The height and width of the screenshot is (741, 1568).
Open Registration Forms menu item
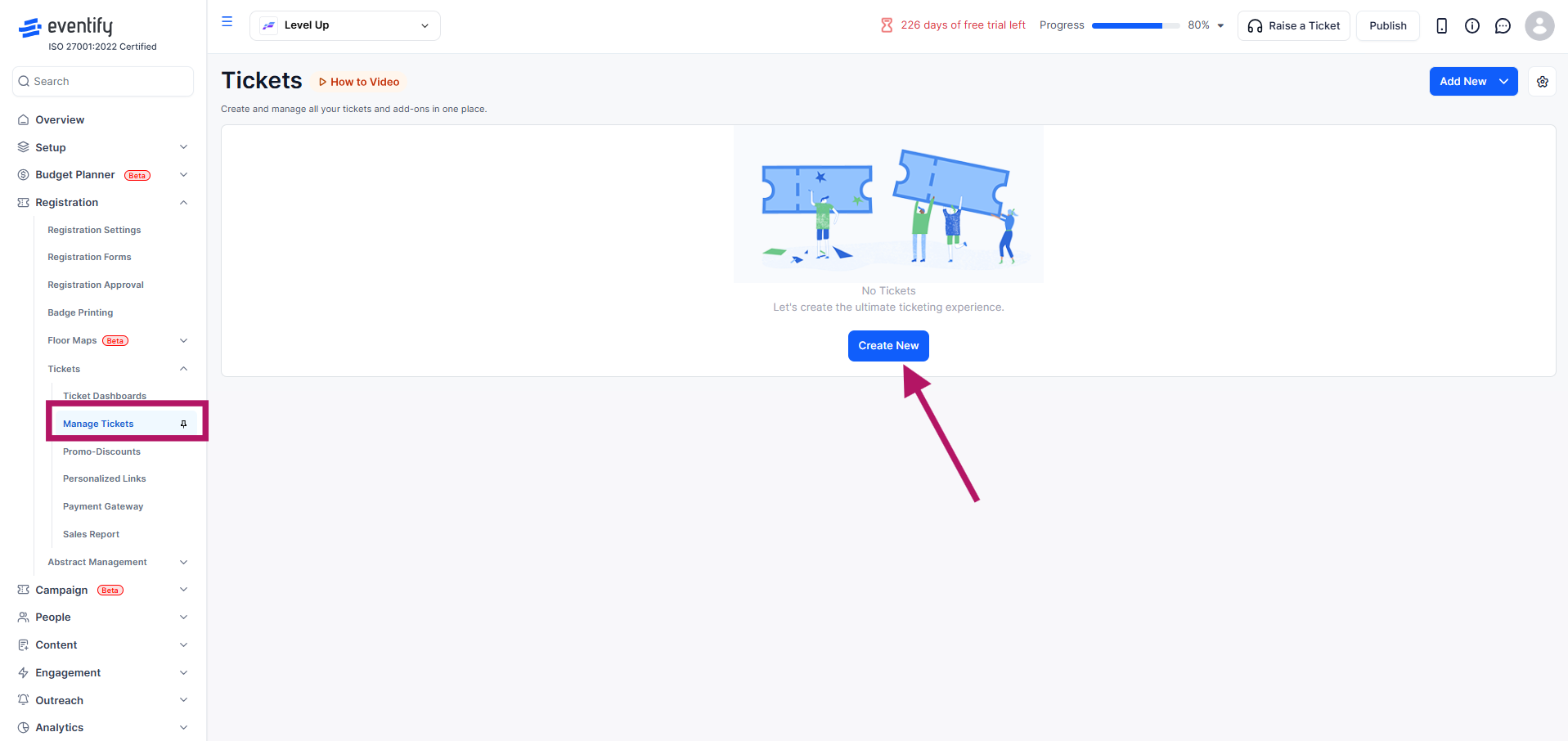point(89,257)
